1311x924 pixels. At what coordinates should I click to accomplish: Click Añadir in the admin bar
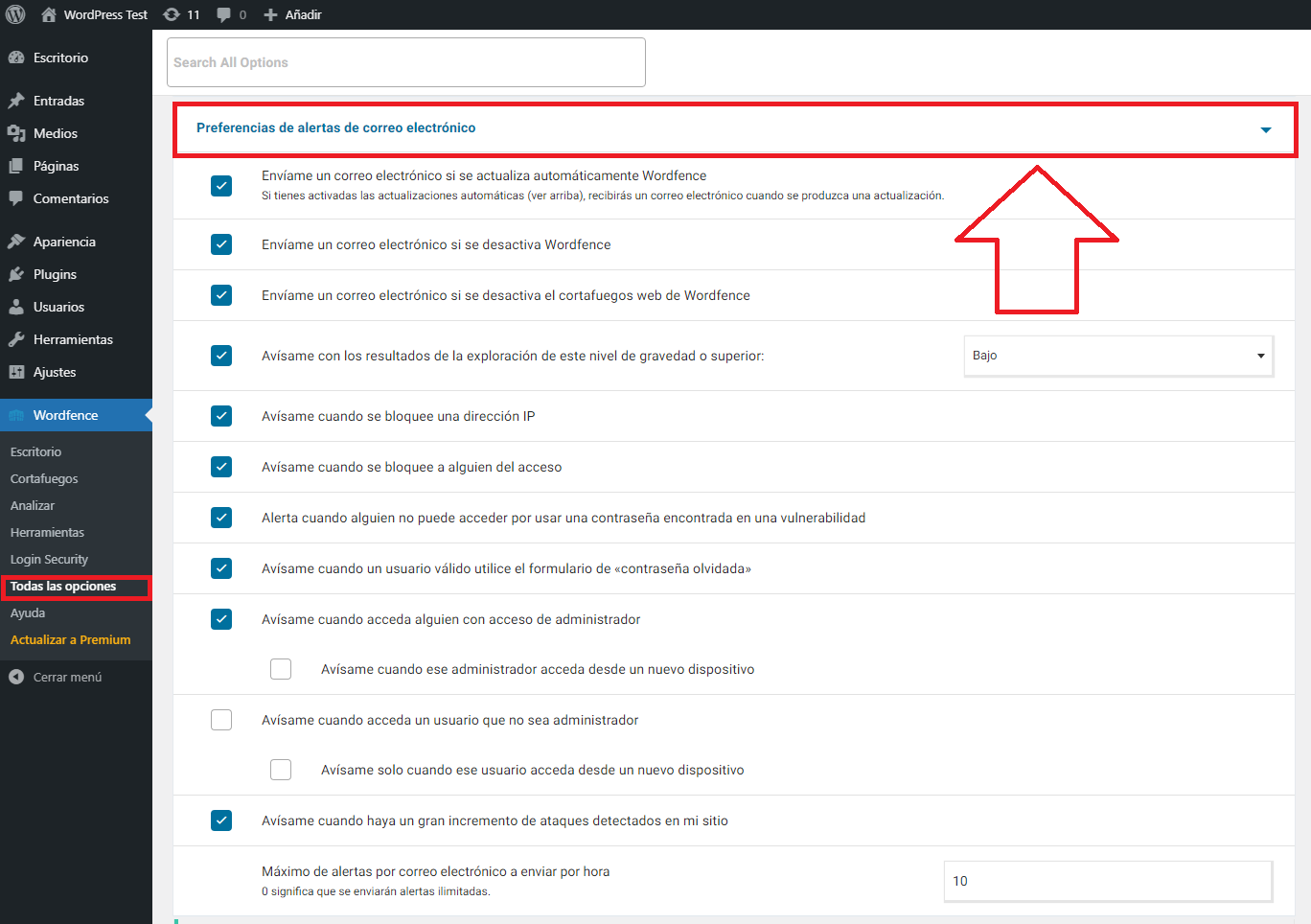pyautogui.click(x=303, y=14)
